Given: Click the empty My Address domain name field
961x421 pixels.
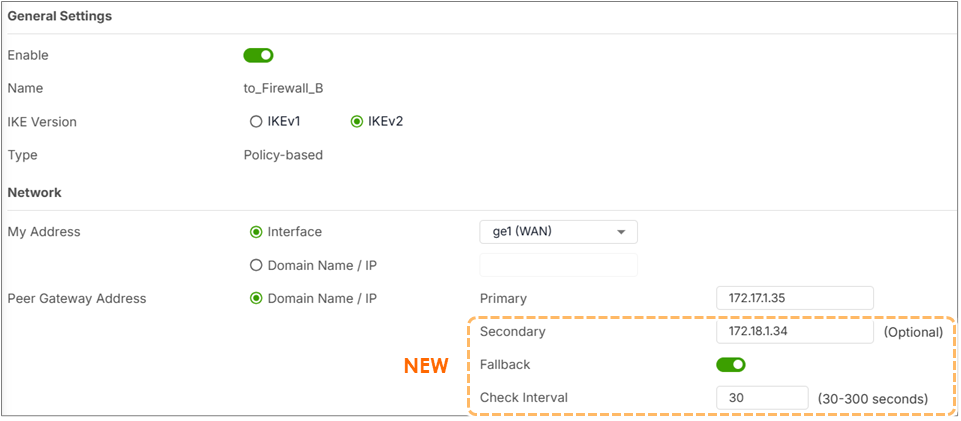Looking at the screenshot, I should tap(558, 265).
